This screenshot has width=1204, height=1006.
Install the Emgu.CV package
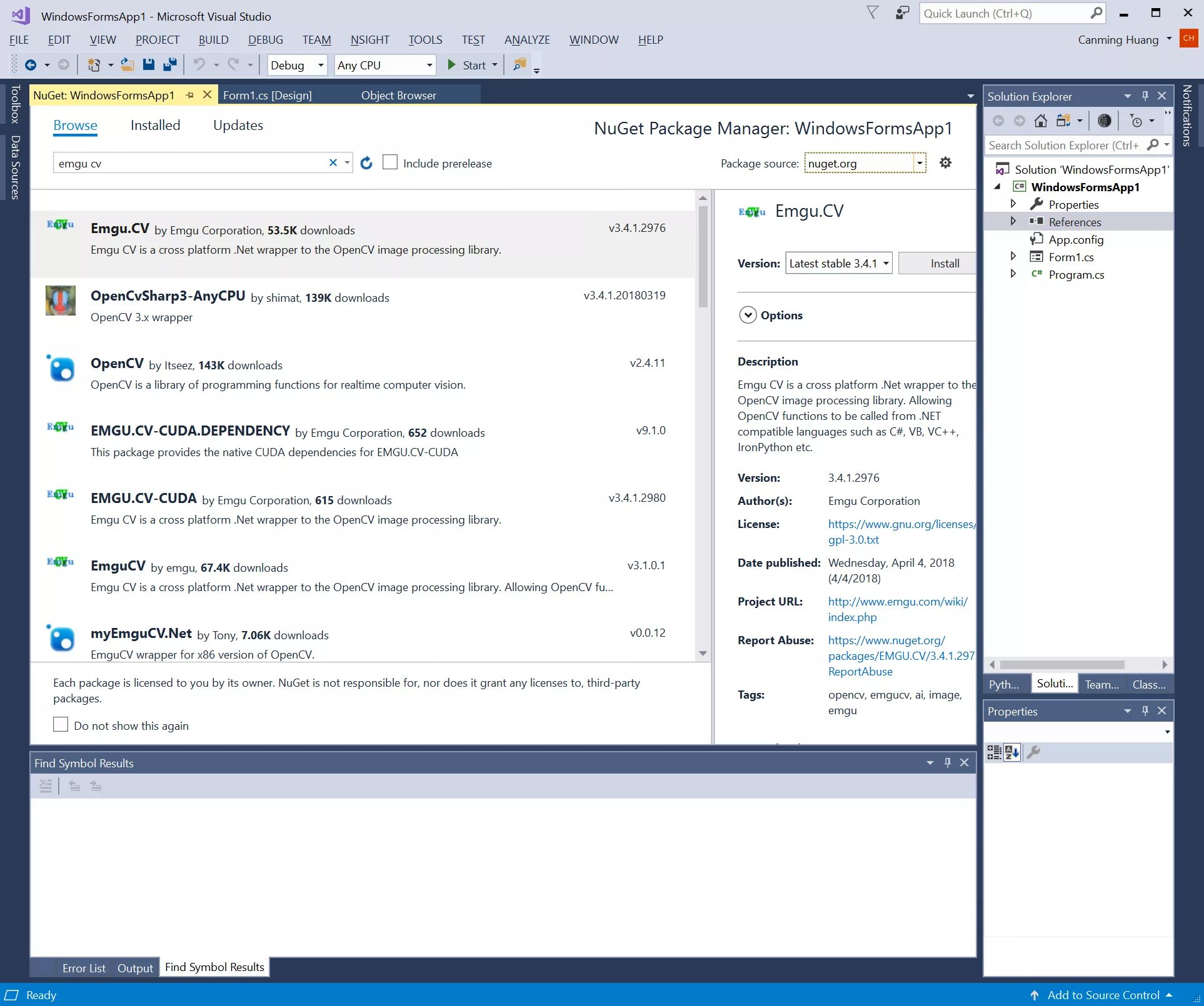pyautogui.click(x=937, y=263)
